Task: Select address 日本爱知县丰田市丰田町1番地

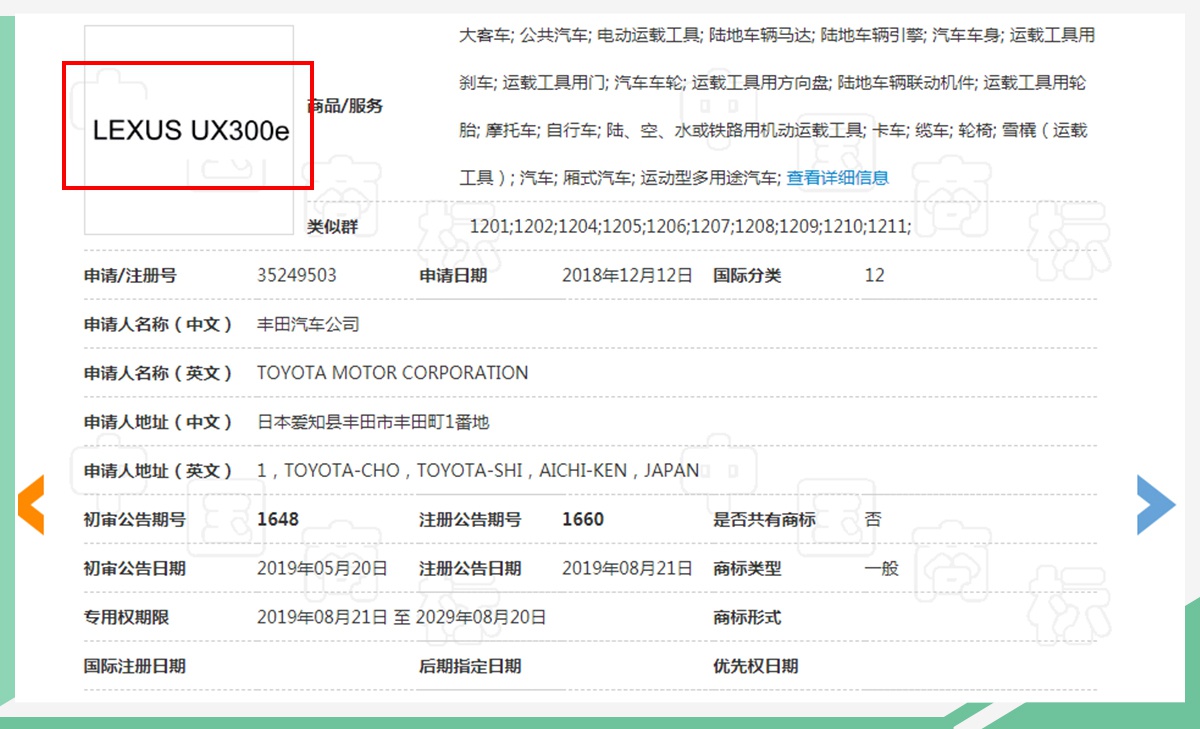Action: 373,422
